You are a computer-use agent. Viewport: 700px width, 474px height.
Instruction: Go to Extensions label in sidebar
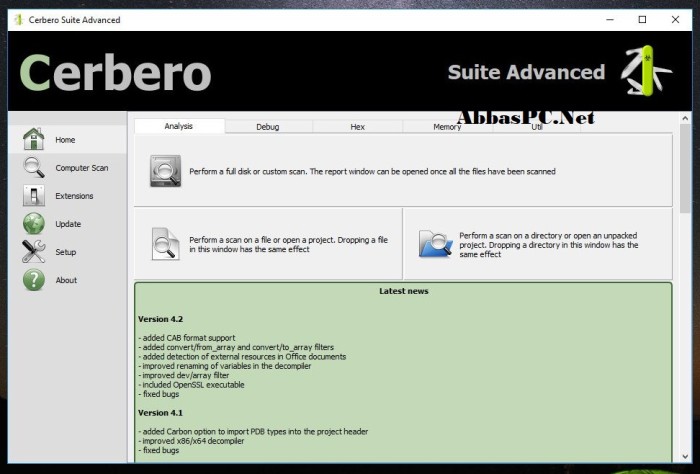(x=74, y=196)
